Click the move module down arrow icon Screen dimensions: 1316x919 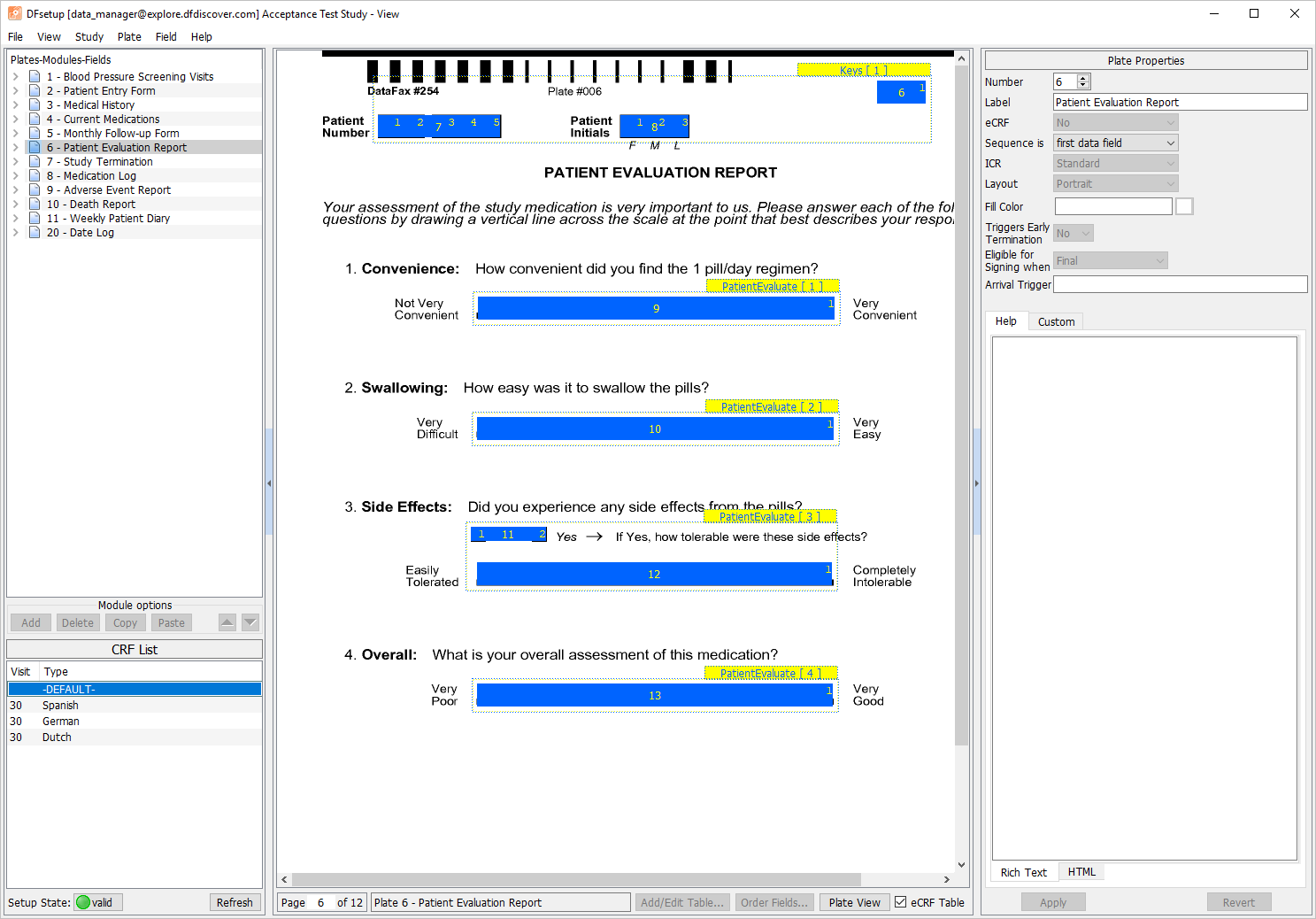(x=250, y=622)
